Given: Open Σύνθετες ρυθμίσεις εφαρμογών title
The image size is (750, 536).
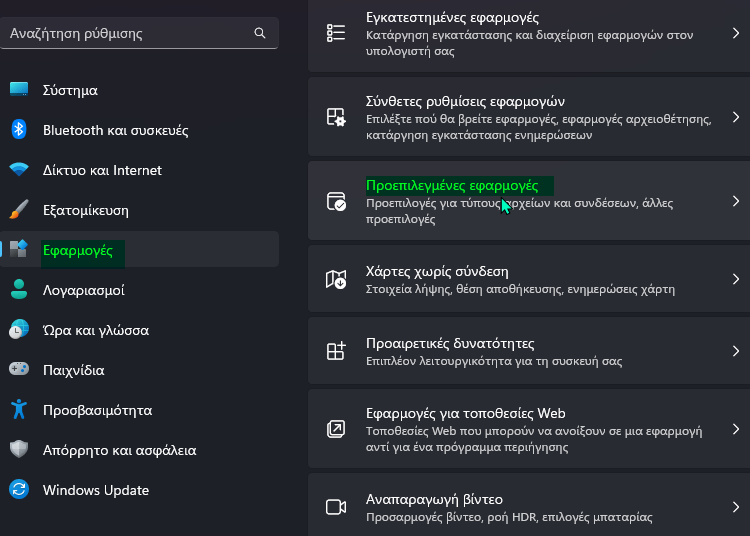Looking at the screenshot, I should coord(465,101).
